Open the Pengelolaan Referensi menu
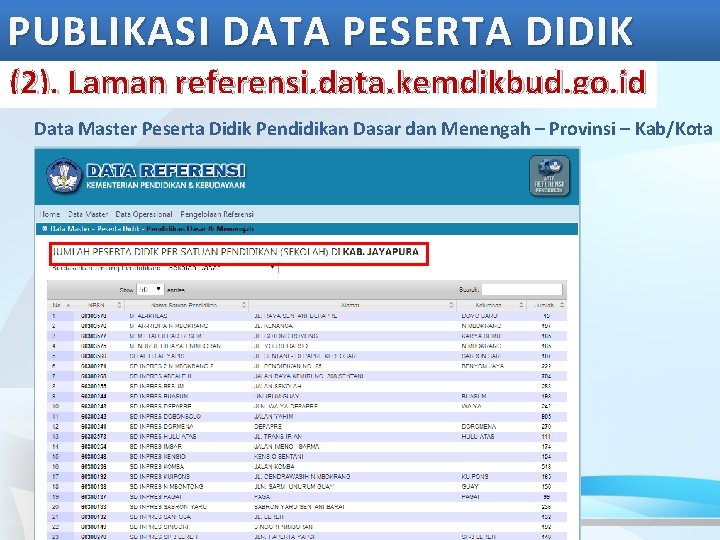 tap(217, 214)
